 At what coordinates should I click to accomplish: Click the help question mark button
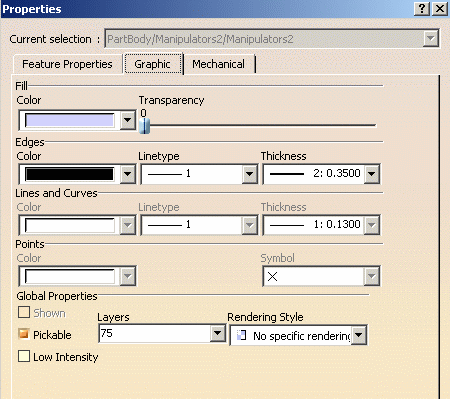click(422, 9)
